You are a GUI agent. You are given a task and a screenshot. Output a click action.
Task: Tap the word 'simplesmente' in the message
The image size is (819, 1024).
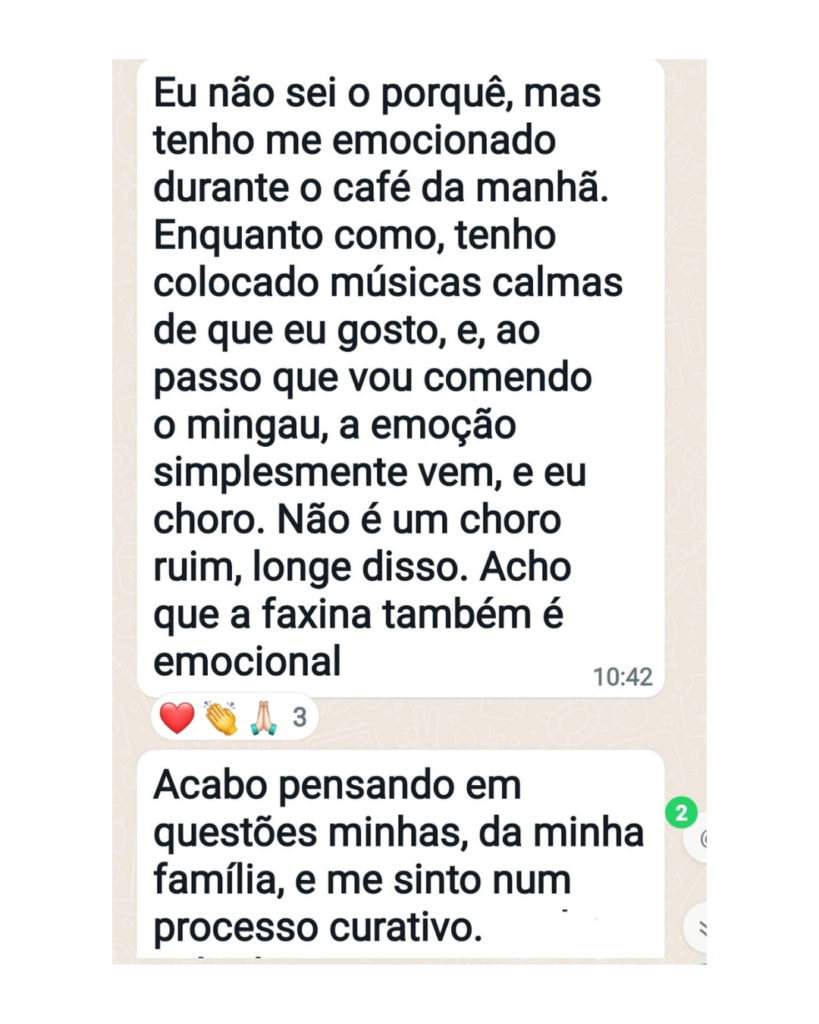point(280,474)
